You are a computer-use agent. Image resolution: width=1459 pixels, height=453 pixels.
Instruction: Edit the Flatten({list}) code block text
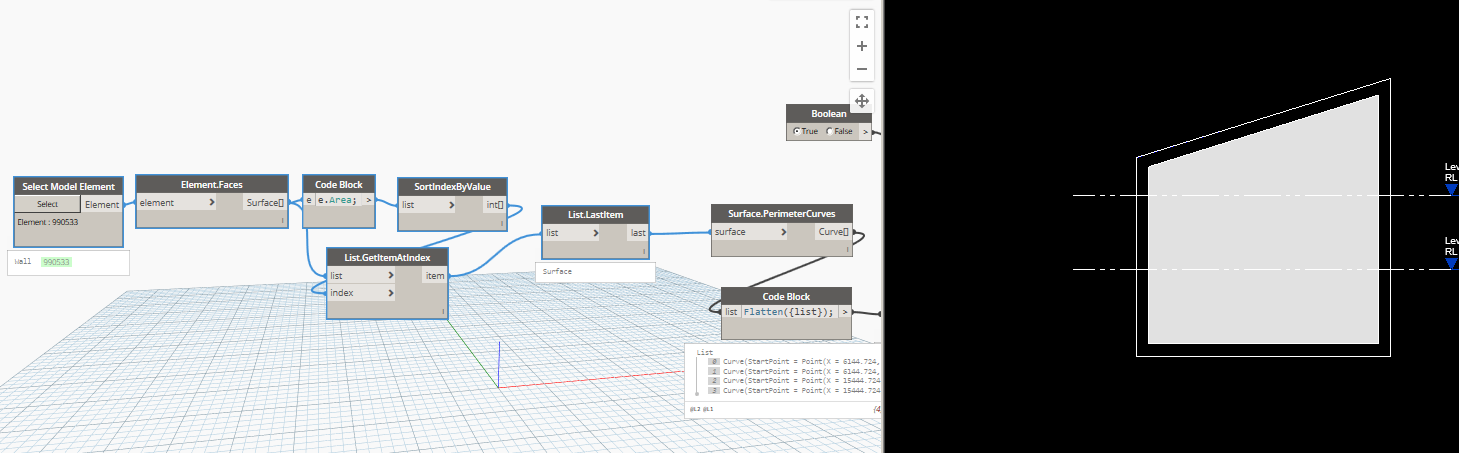789,312
